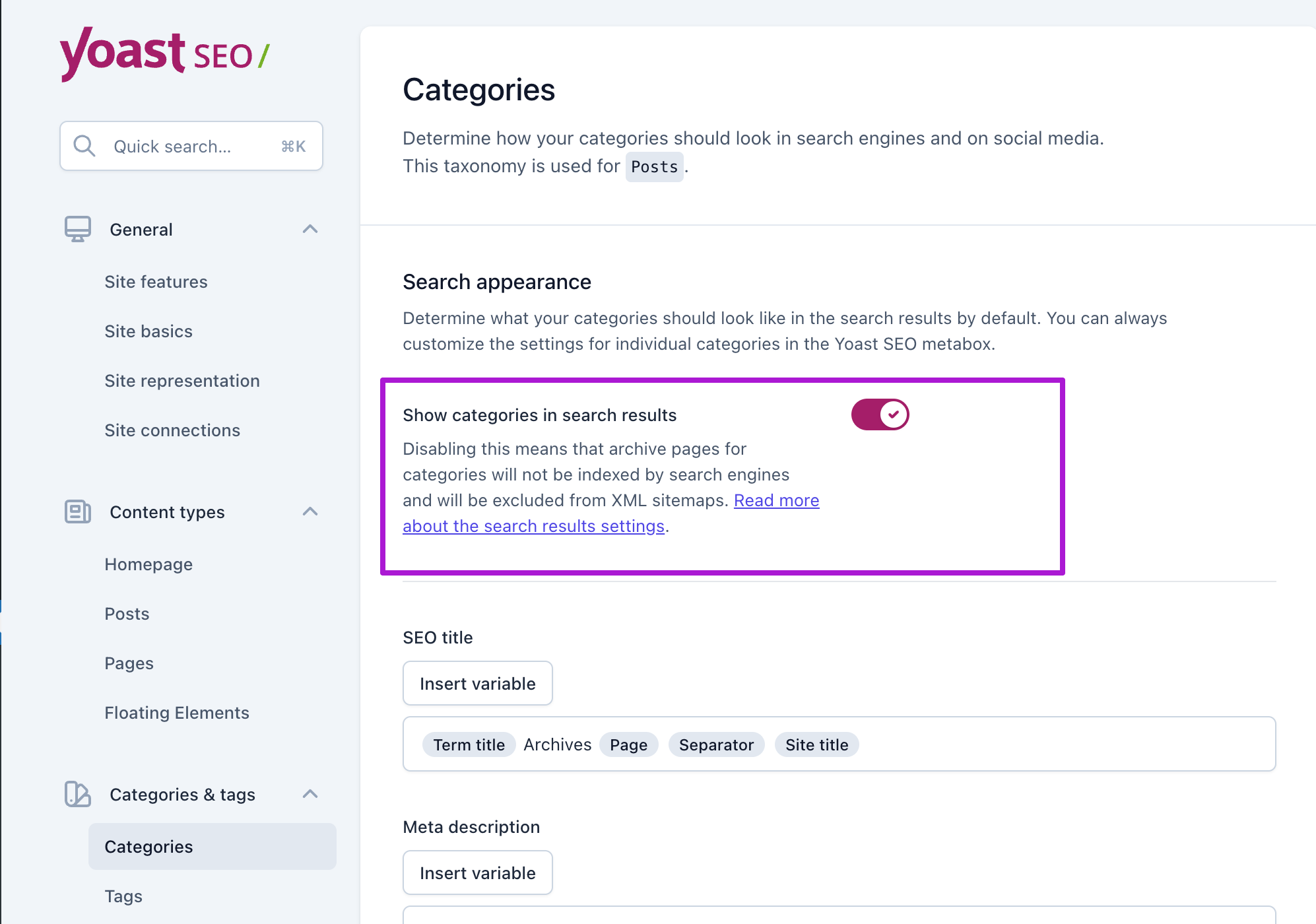1316x924 pixels.
Task: Click Insert variable under Meta description
Action: (477, 873)
